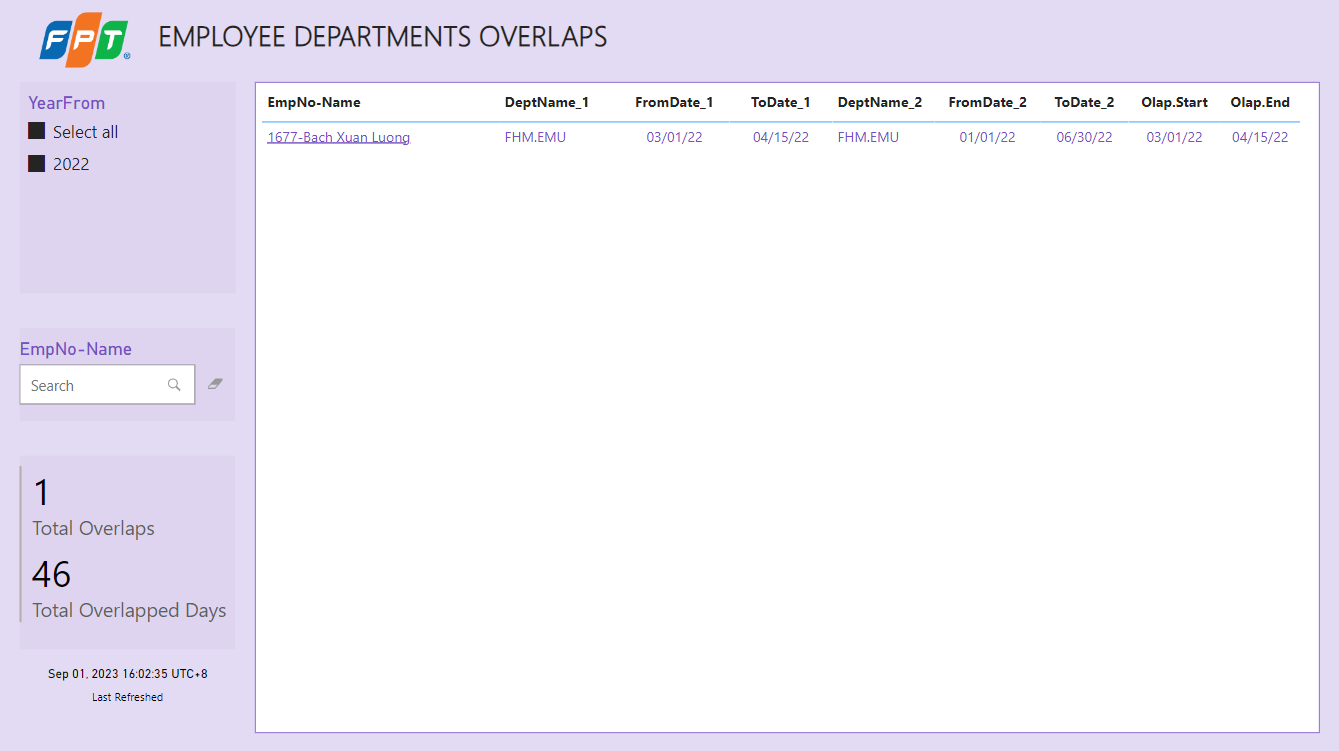Sort by Olap.End column header
The height and width of the screenshot is (751, 1339).
click(1260, 102)
